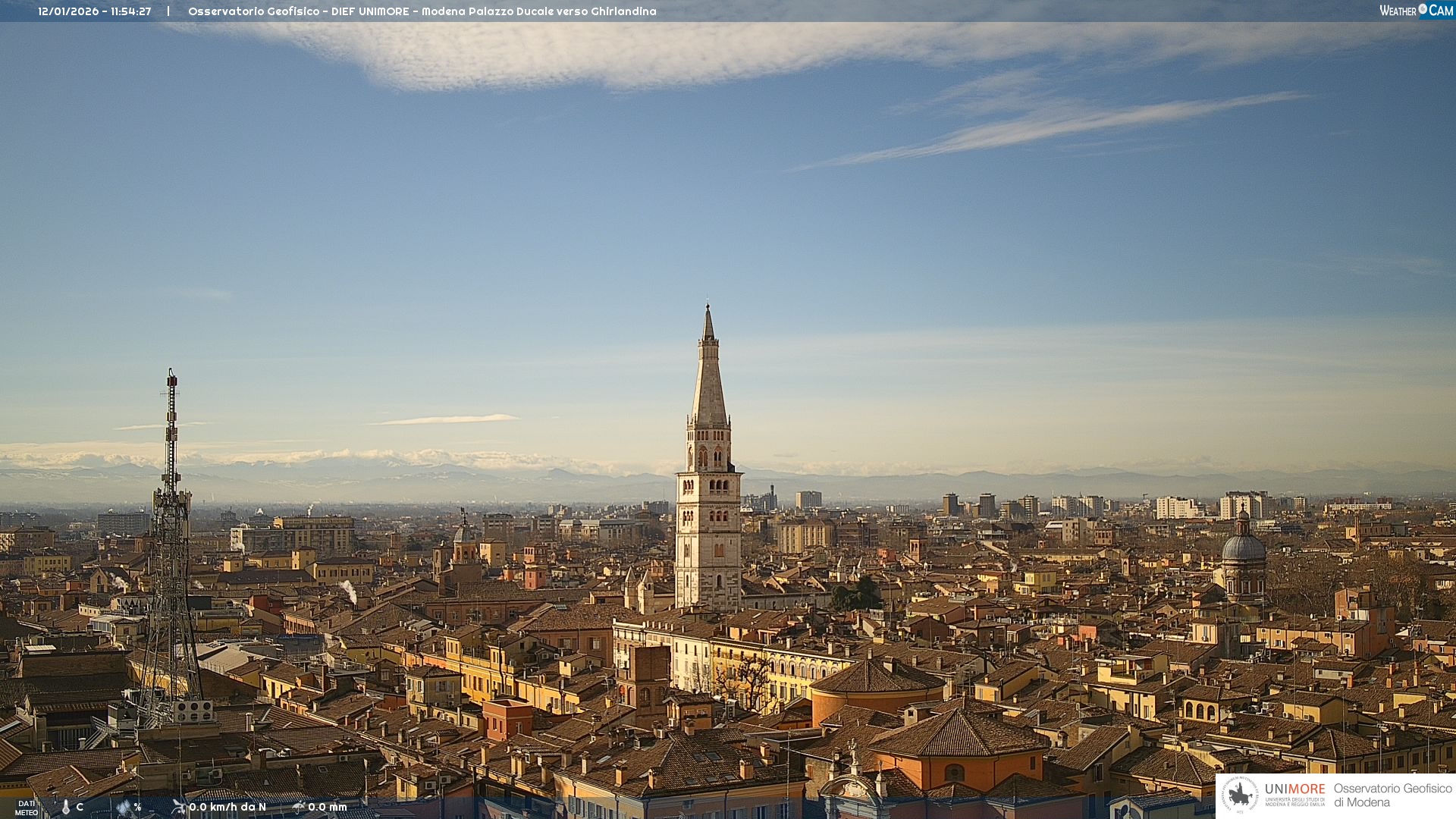Click the WeatherCAM logo
Image resolution: width=1456 pixels, height=819 pixels.
pos(1416,11)
